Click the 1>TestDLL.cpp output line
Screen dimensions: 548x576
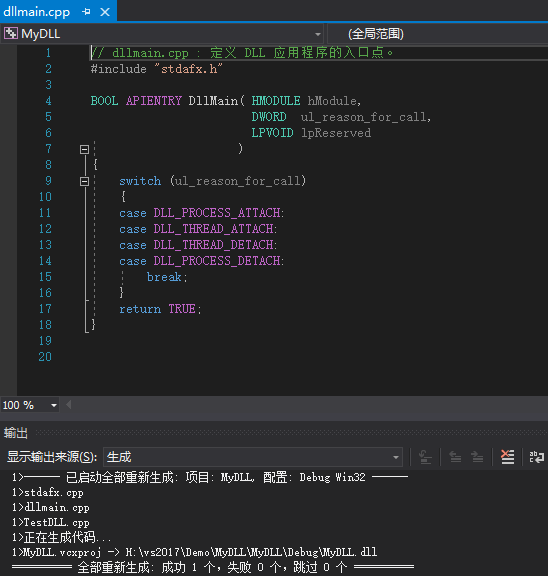[51, 522]
